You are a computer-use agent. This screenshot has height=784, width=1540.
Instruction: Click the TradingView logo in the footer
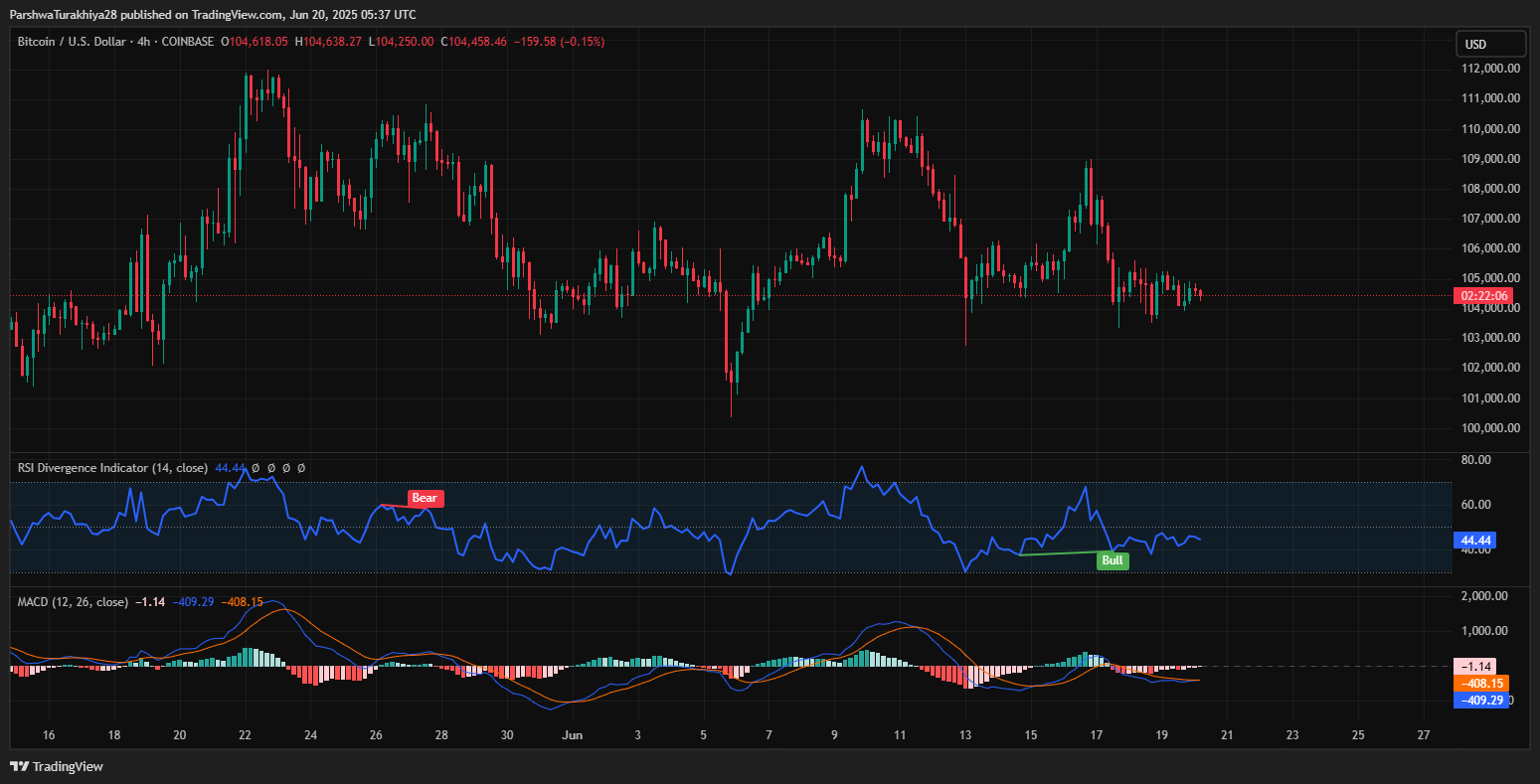pyautogui.click(x=57, y=766)
